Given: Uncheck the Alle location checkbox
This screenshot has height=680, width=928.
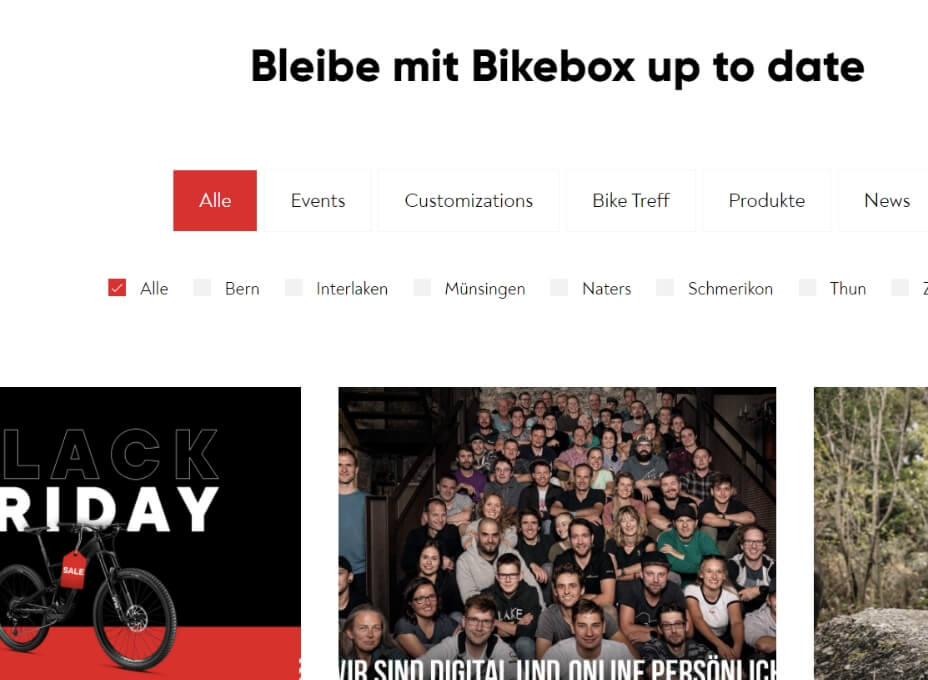Looking at the screenshot, I should [x=117, y=288].
